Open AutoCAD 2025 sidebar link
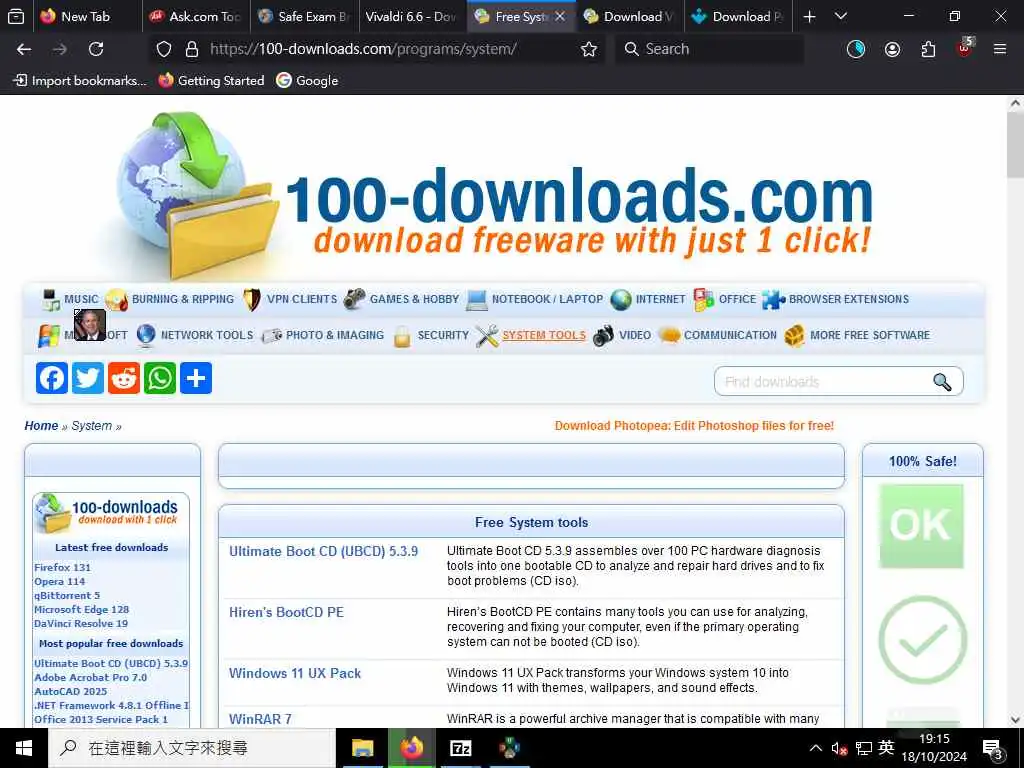1024x768 pixels. [x=71, y=692]
